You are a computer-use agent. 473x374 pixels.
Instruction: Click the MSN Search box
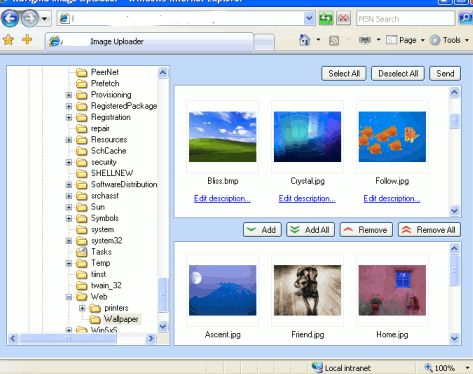click(x=405, y=19)
